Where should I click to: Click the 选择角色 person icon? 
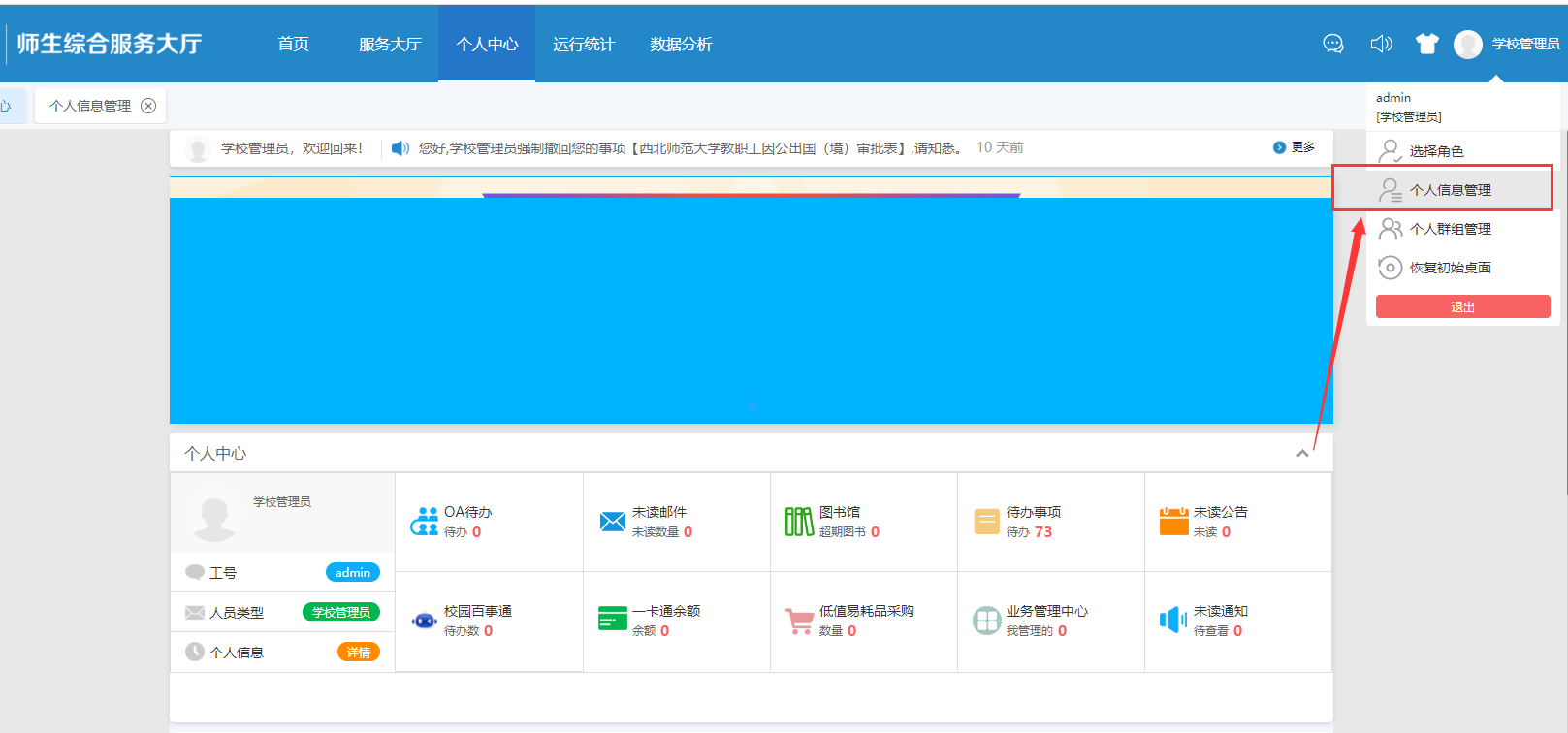pyautogui.click(x=1390, y=151)
